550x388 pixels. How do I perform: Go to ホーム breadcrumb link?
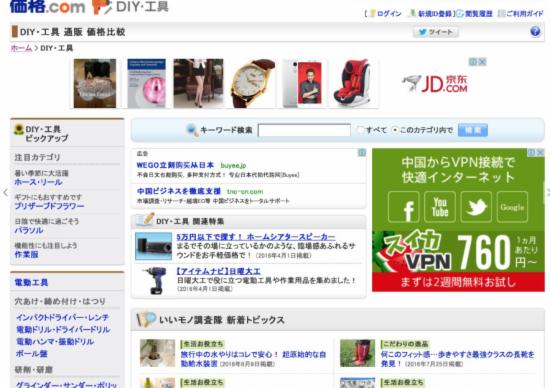(21, 48)
